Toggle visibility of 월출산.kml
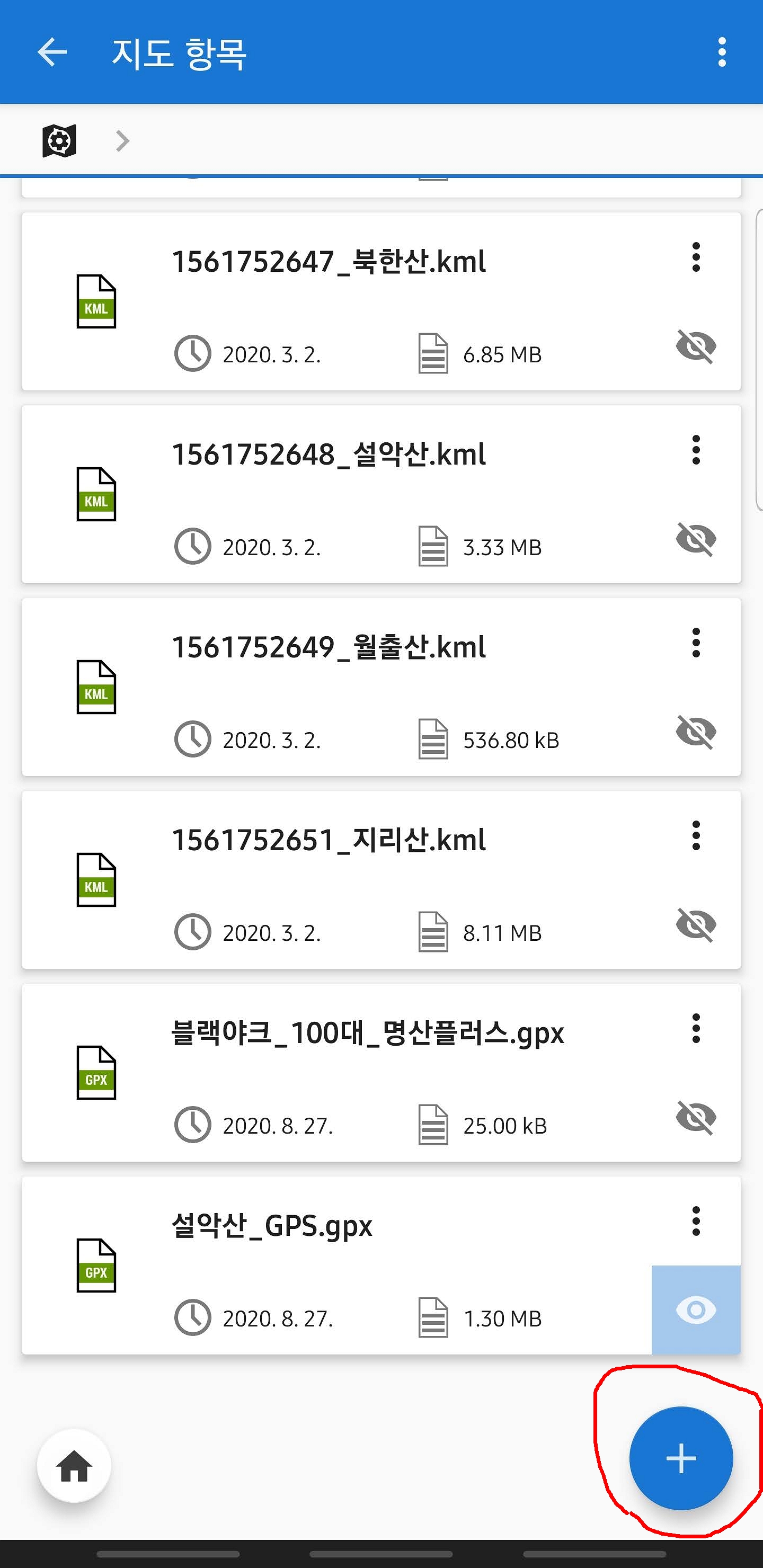This screenshot has height=1568, width=763. pyautogui.click(x=695, y=732)
